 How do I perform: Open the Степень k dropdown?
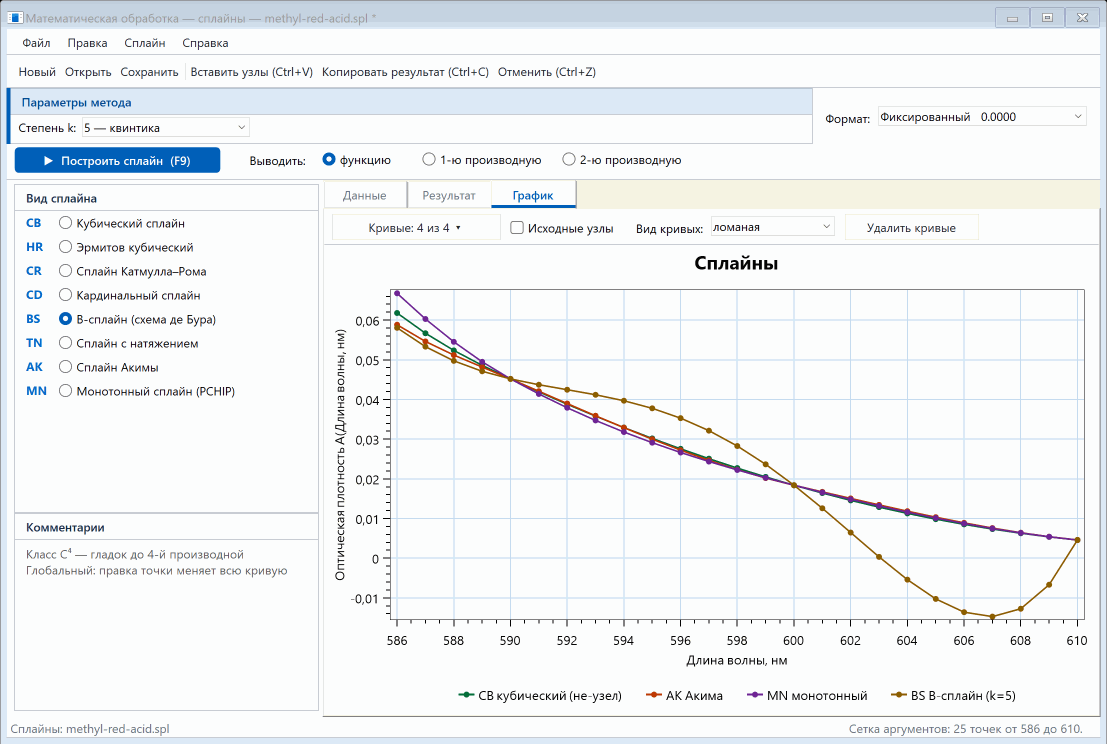pos(166,128)
